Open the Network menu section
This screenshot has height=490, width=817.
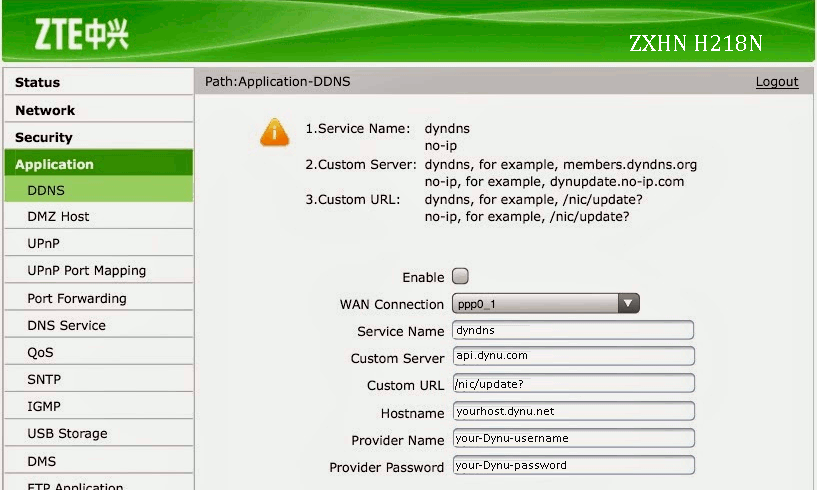coord(99,110)
